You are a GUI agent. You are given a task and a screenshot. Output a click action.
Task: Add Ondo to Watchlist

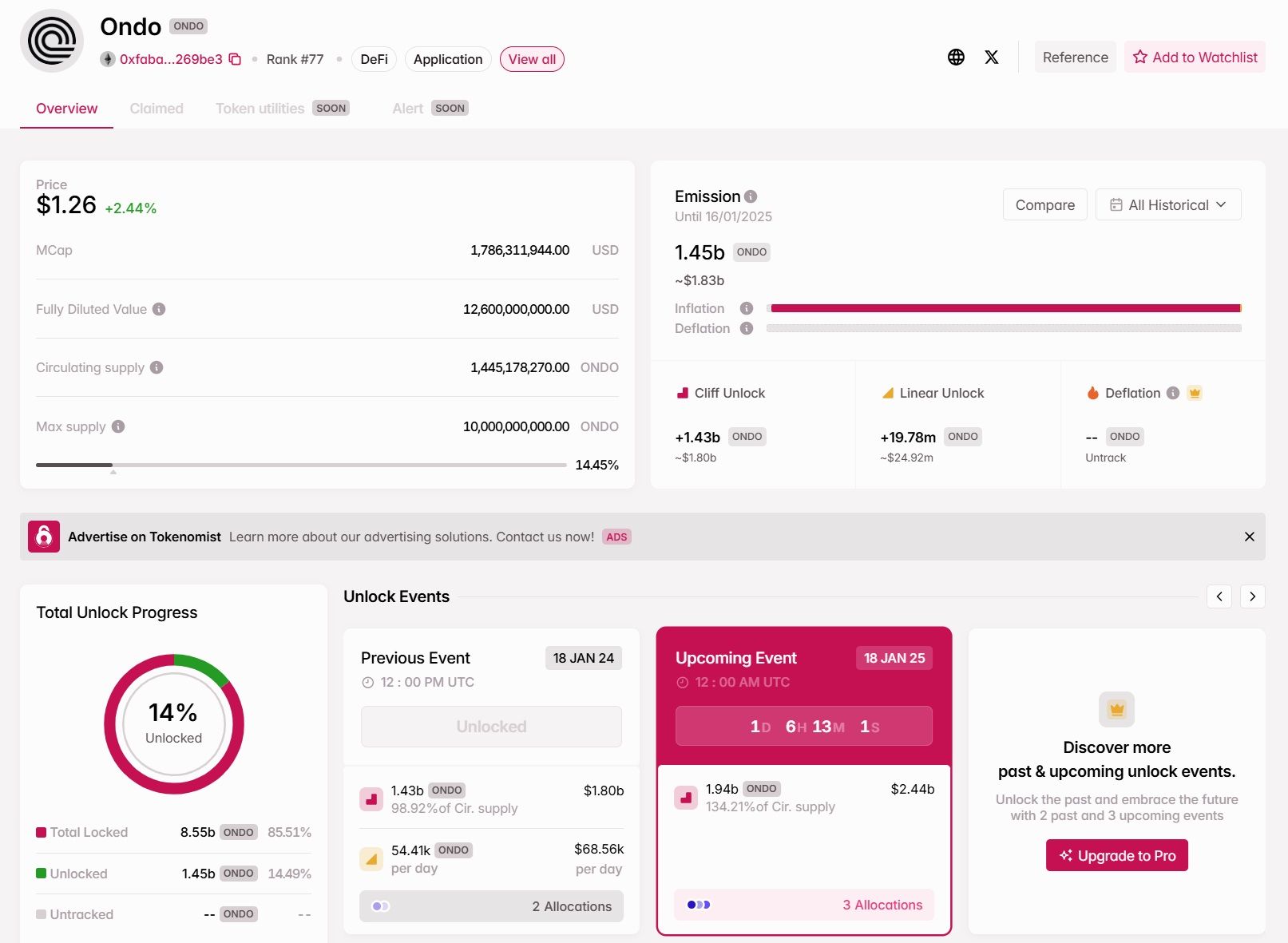point(1195,57)
